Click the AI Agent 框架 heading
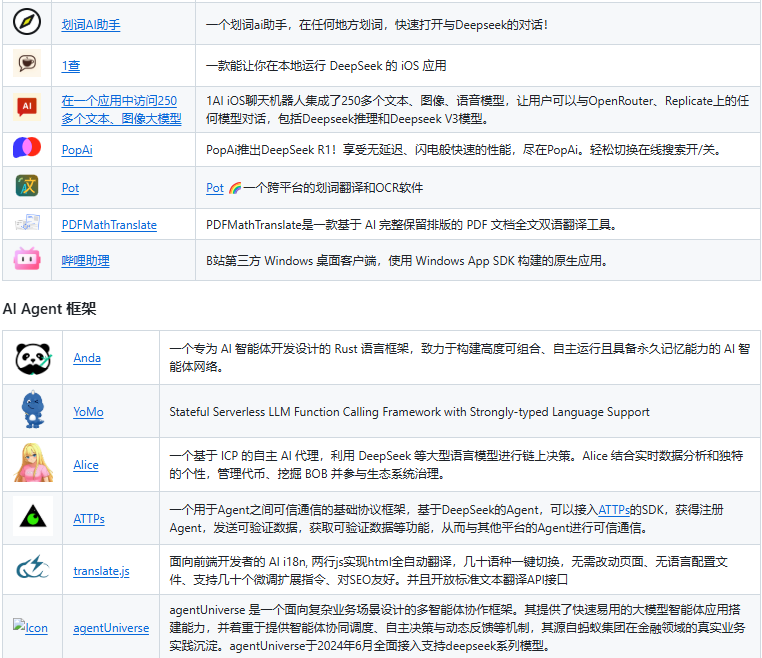The width and height of the screenshot is (762, 658). (50, 309)
